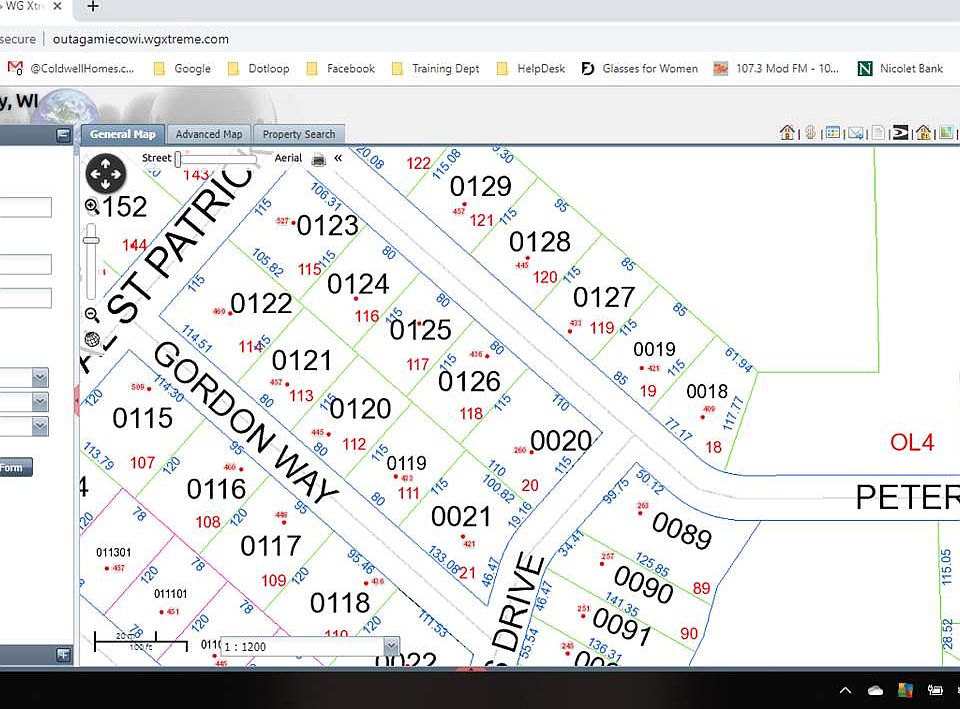Toggle the bottom left panel expand button
The image size is (960, 709).
coord(63,655)
